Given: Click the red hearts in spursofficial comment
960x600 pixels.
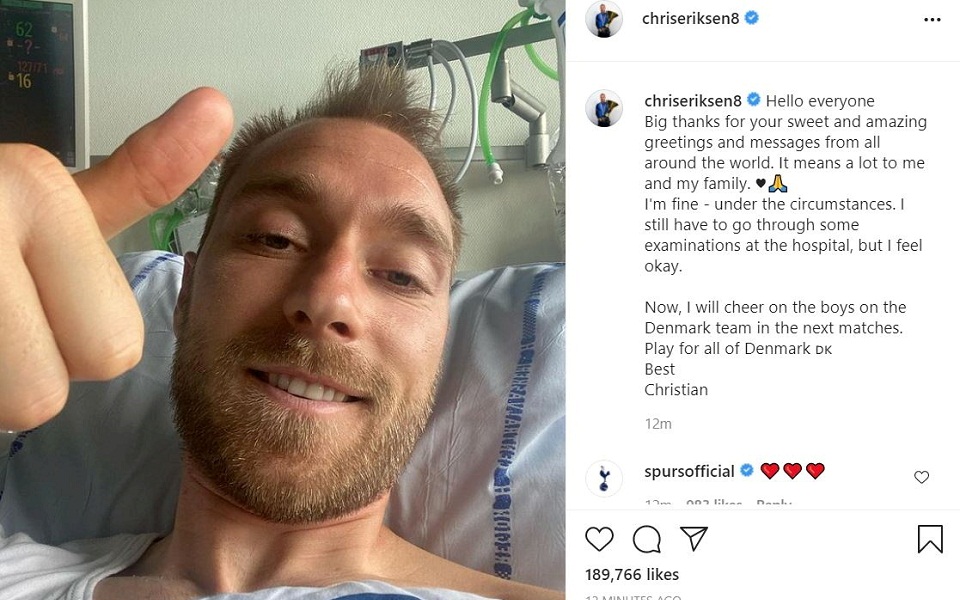Looking at the screenshot, I should pyautogui.click(x=792, y=471).
